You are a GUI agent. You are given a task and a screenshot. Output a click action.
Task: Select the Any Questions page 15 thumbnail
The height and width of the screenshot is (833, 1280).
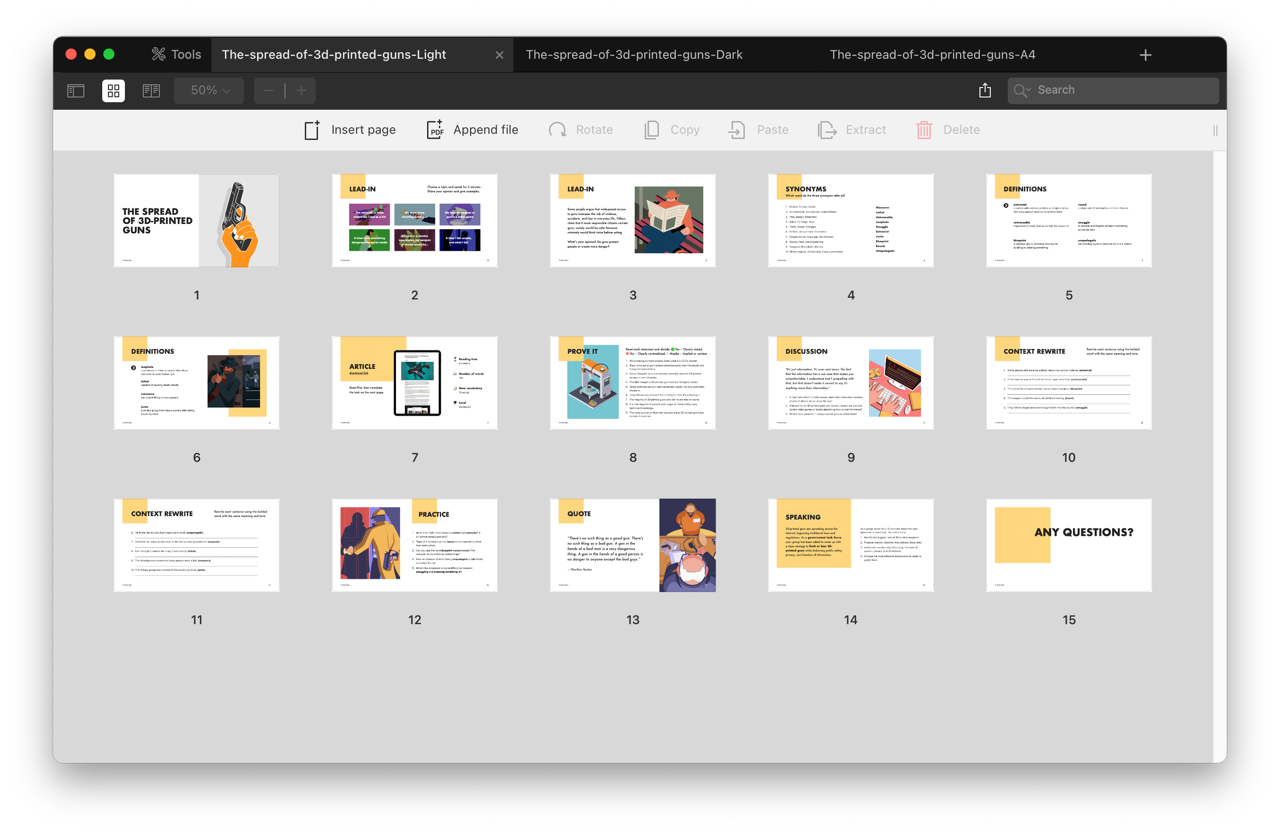coord(1068,545)
